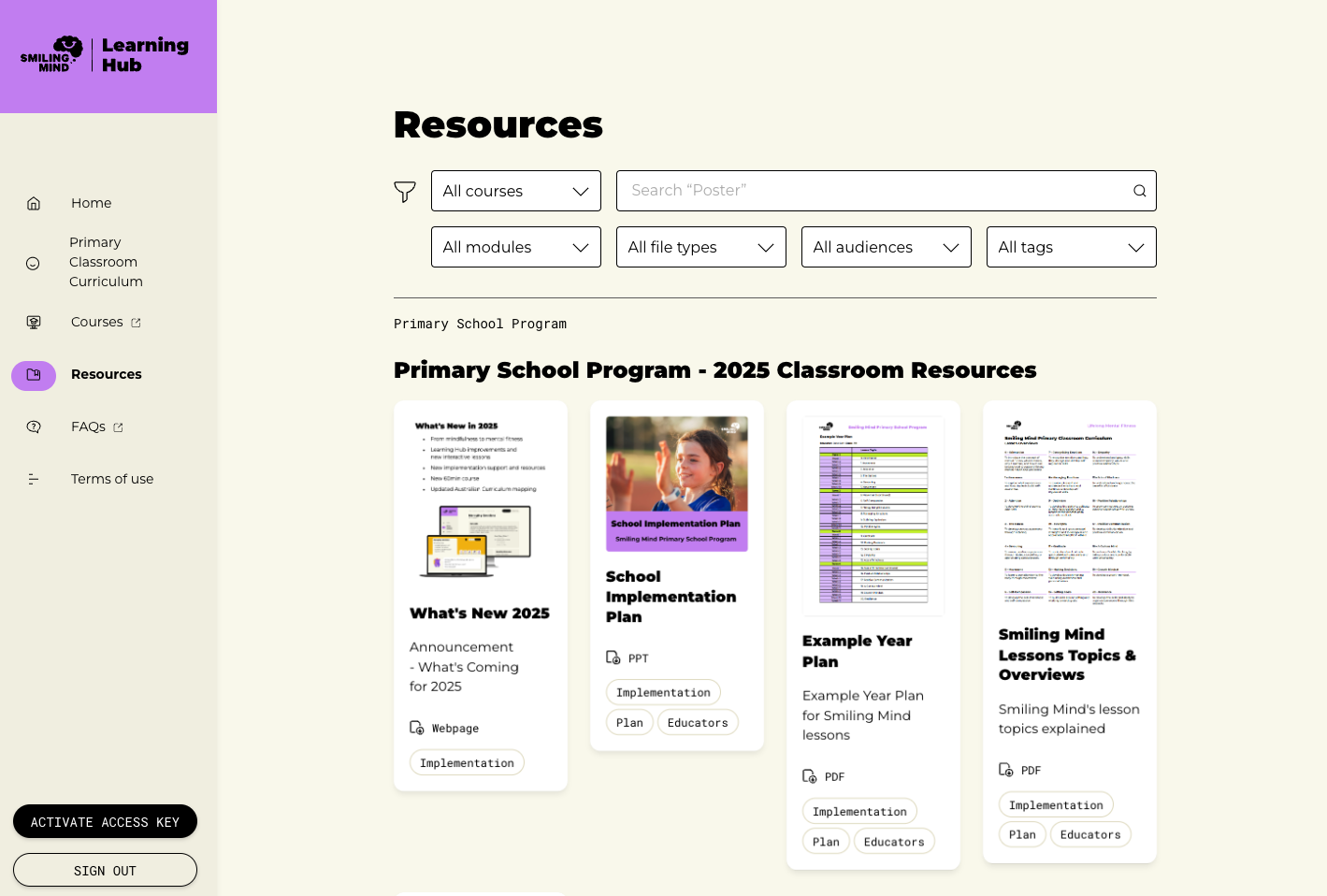The image size is (1327, 896).
Task: Open Terms of use in sidebar
Action: pyautogui.click(x=112, y=479)
